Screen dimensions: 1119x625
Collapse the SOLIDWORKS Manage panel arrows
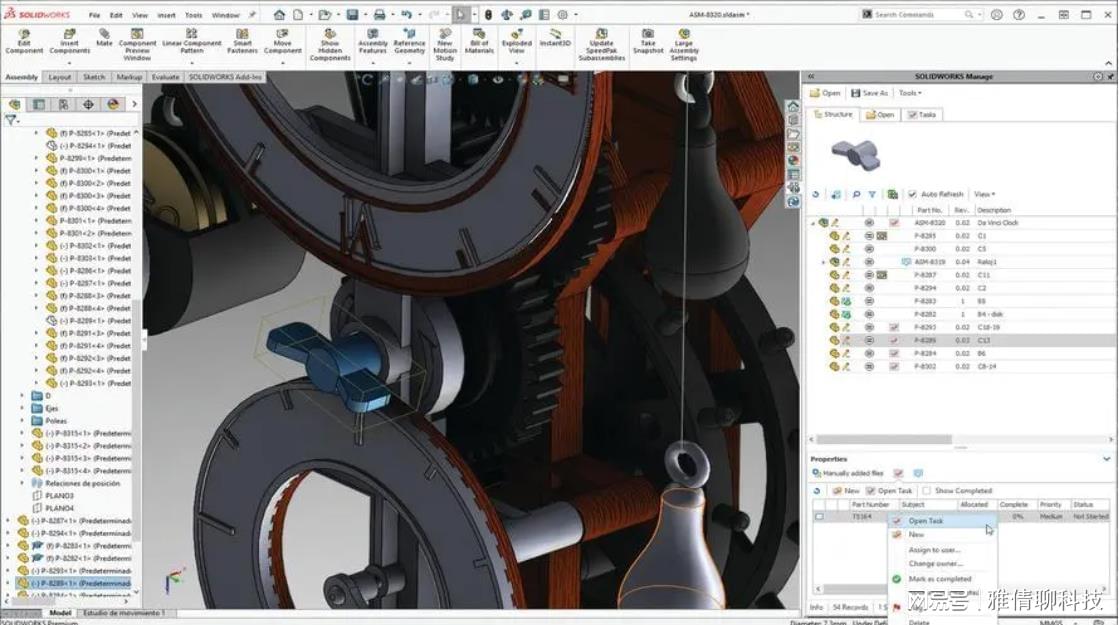tap(811, 76)
